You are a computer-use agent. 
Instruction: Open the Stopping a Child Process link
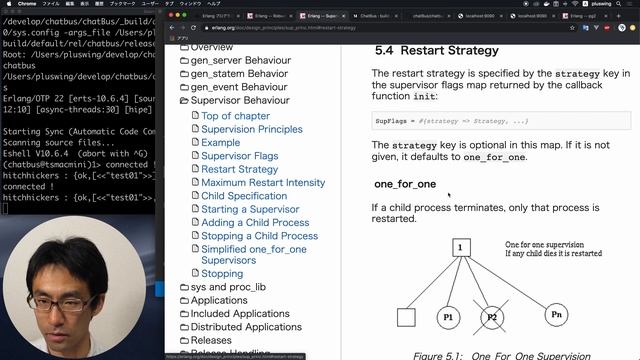point(260,236)
